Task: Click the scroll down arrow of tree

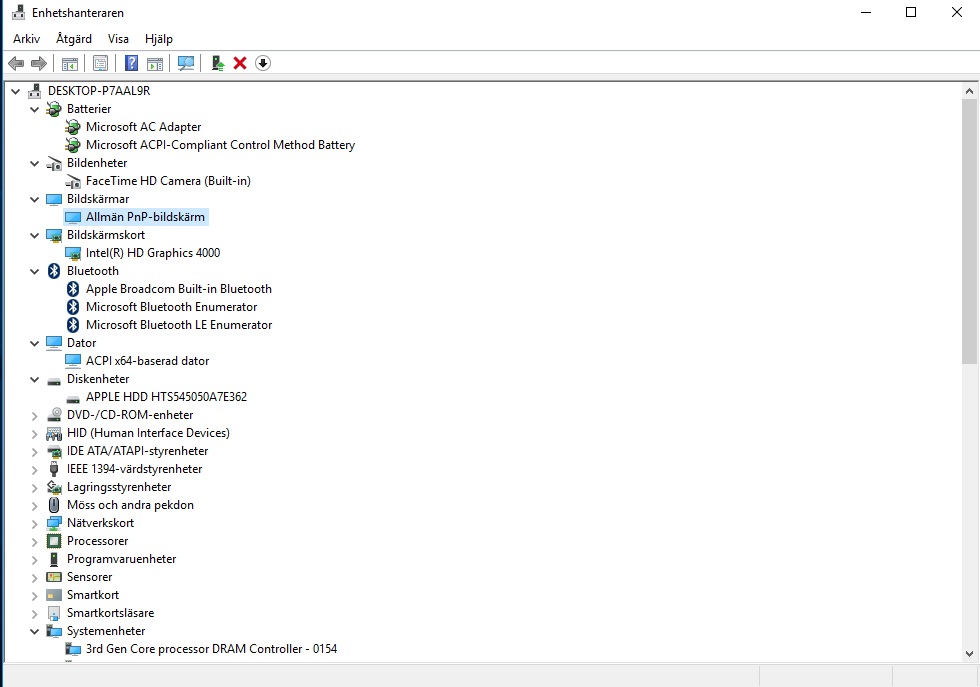Action: point(969,653)
